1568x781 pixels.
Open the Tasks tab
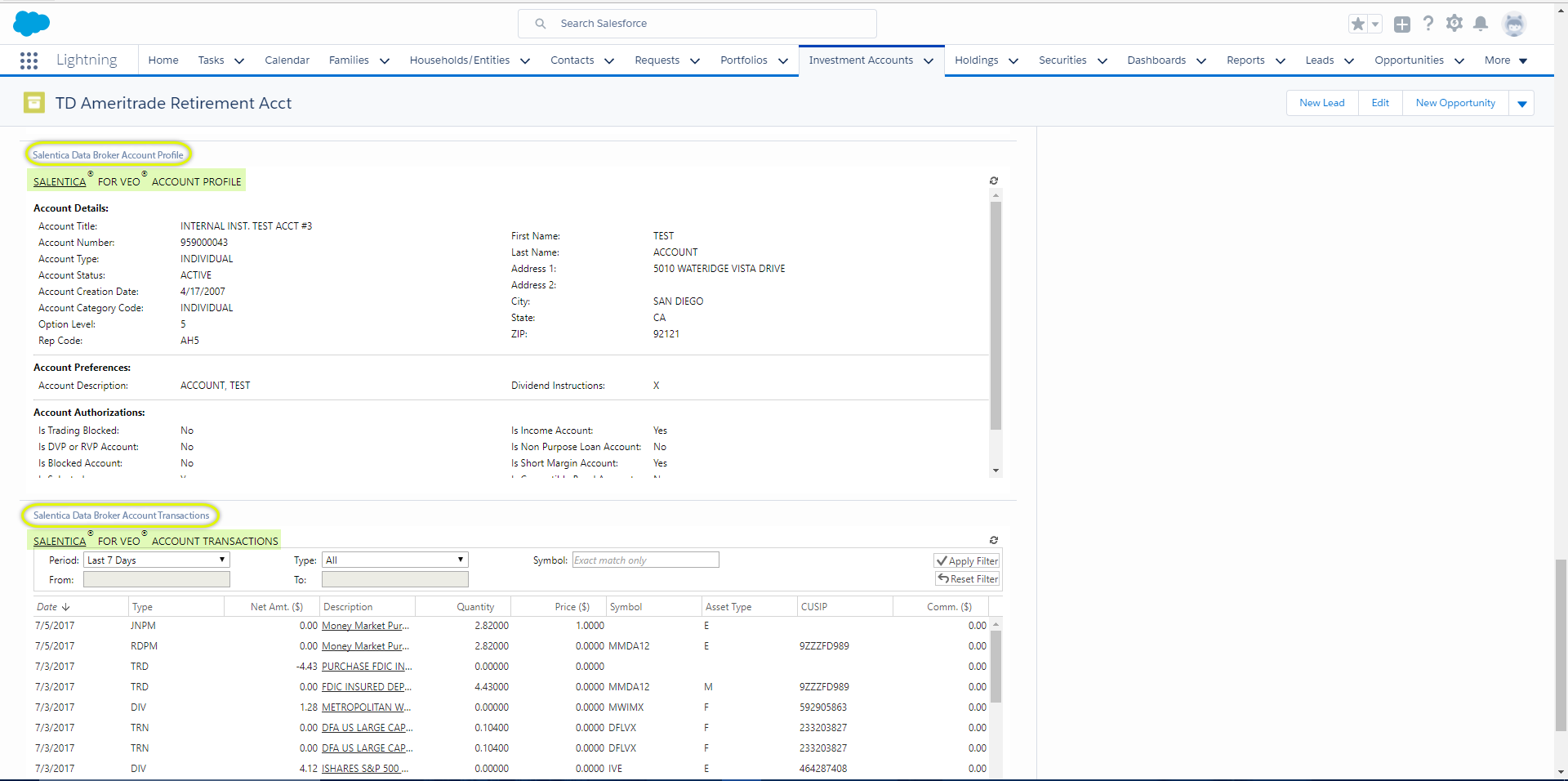tap(211, 60)
